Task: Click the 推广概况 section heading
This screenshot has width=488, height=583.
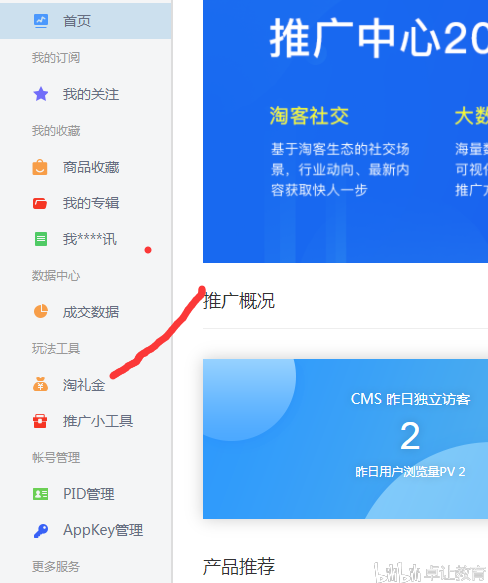Action: tap(239, 301)
